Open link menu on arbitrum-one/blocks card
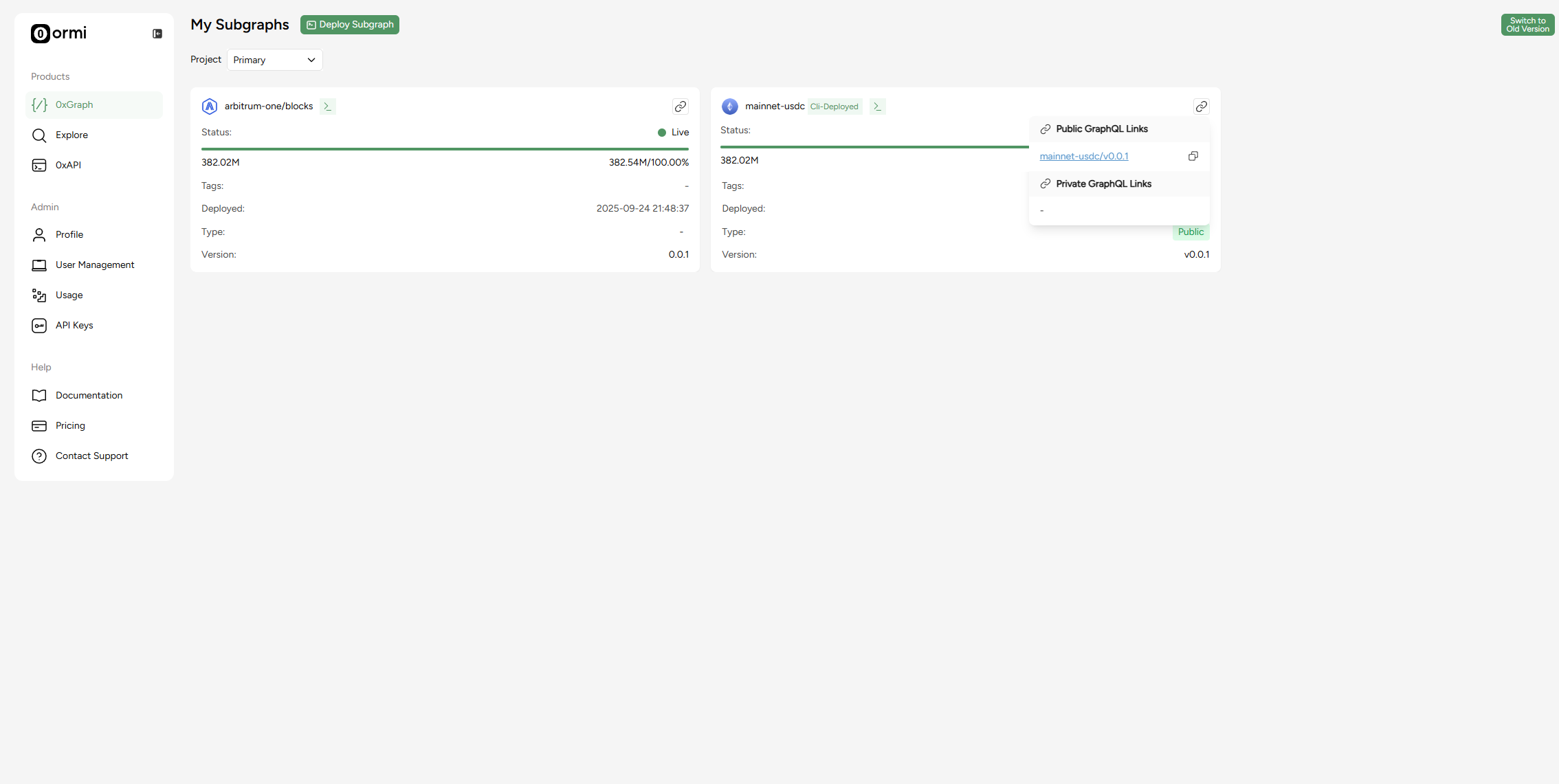The height and width of the screenshot is (784, 1559). 680,107
